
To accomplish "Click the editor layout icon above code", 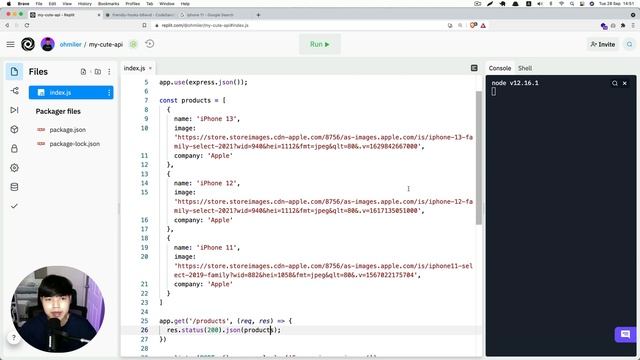I will pyautogui.click(x=474, y=68).
